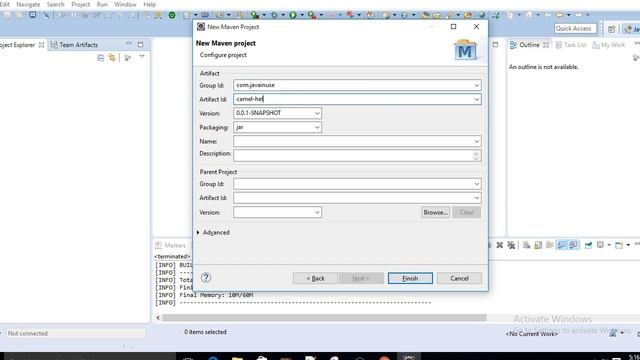Image resolution: width=640 pixels, height=360 pixels.
Task: Click Open Console icon in Console toolbar
Action: [619, 245]
